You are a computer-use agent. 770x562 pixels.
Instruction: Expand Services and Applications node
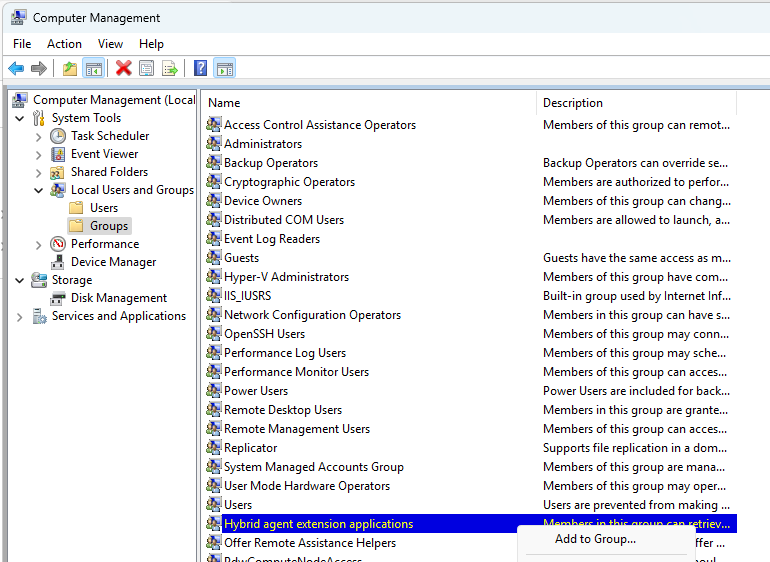(x=20, y=316)
